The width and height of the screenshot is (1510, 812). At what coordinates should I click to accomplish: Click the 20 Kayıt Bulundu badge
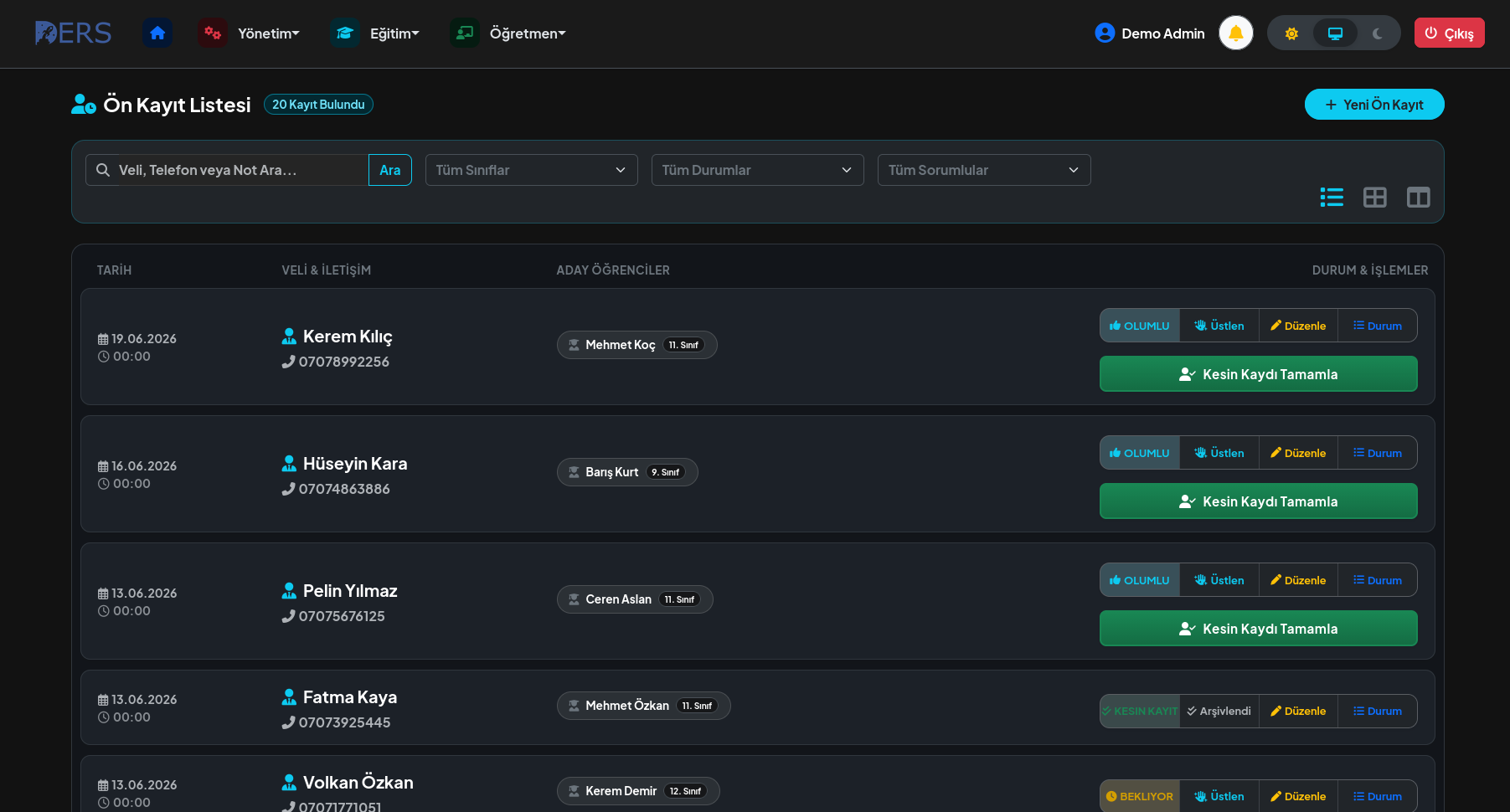318,105
